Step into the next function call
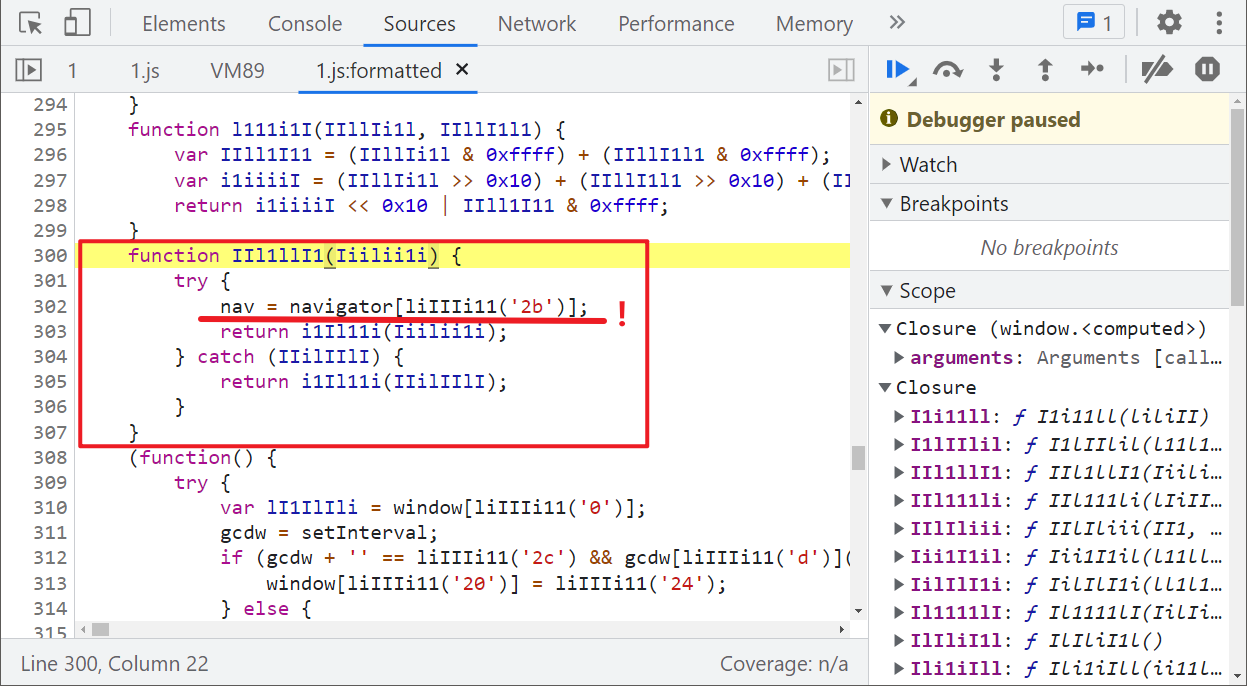The width and height of the screenshot is (1247, 686). pyautogui.click(x=996, y=70)
